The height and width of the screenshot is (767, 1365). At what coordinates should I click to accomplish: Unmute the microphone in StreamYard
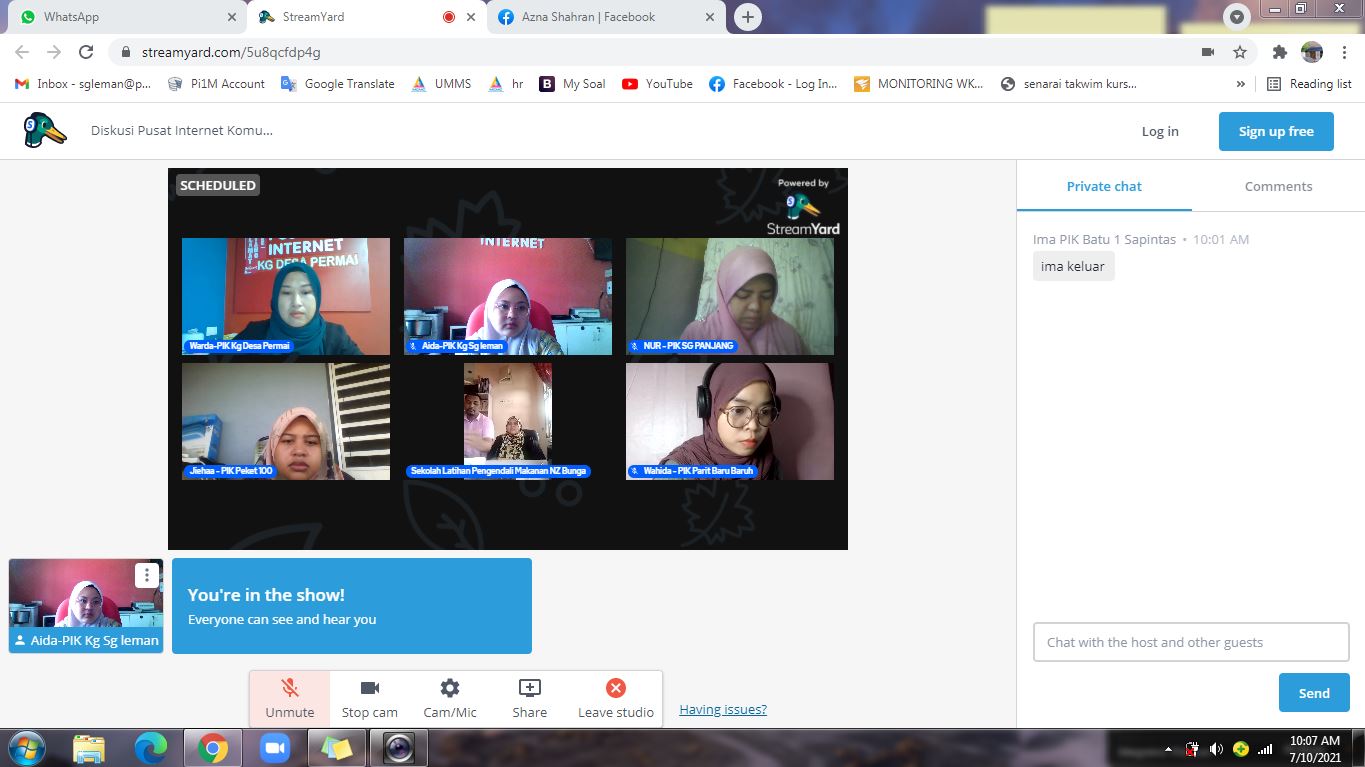click(x=289, y=698)
